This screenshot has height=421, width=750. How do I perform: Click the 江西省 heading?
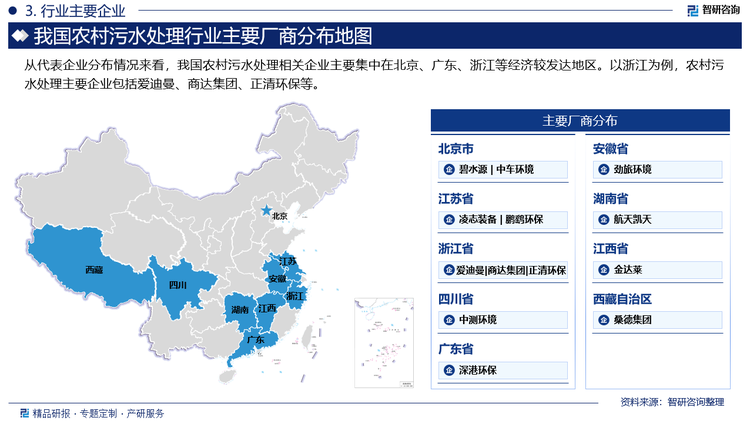pos(611,249)
